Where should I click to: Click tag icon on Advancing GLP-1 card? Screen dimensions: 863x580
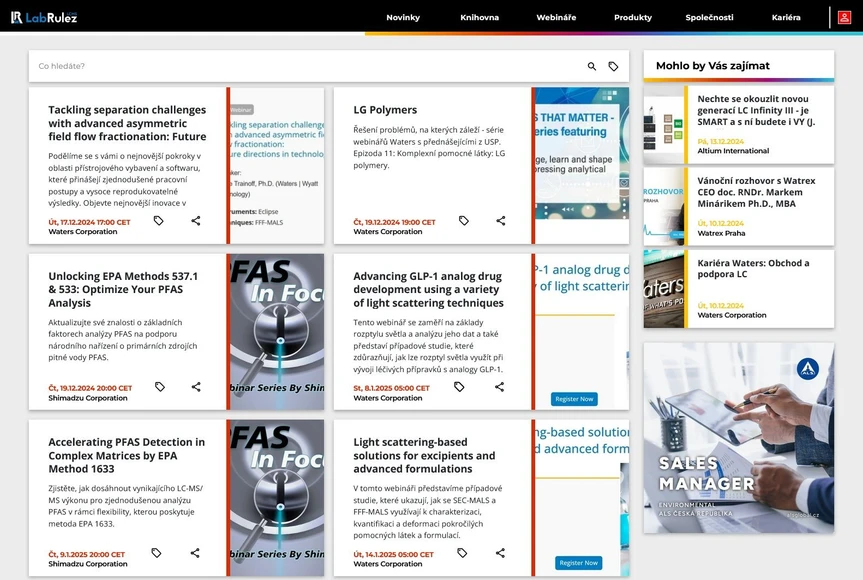459,387
